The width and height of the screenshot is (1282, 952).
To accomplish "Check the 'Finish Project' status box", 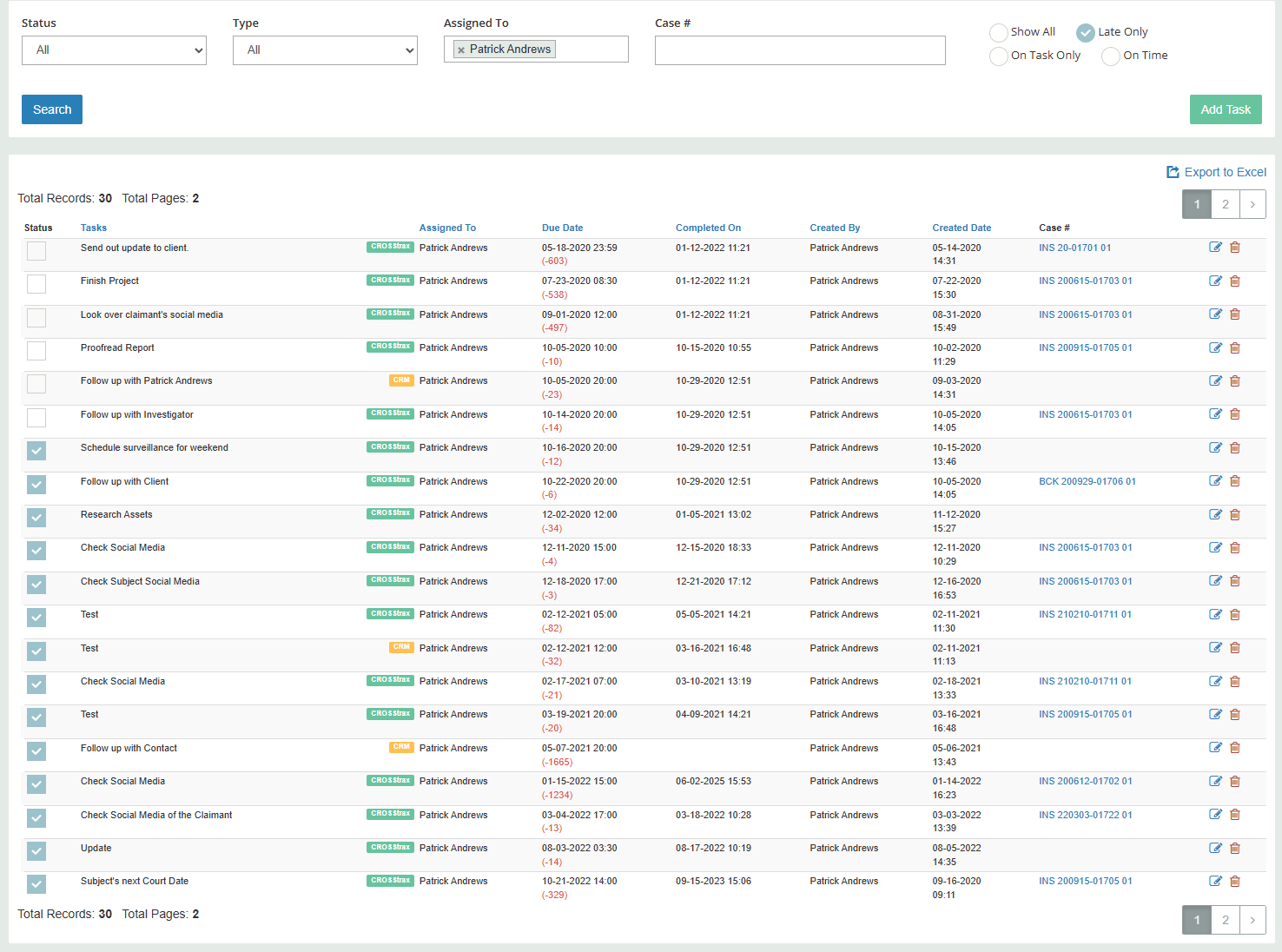I will (36, 284).
